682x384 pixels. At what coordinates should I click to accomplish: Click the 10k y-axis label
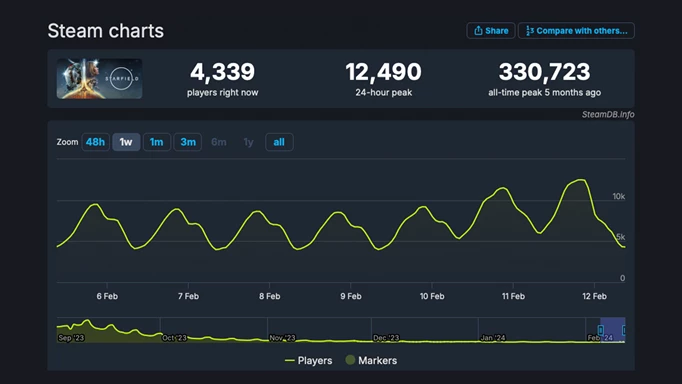tap(618, 197)
